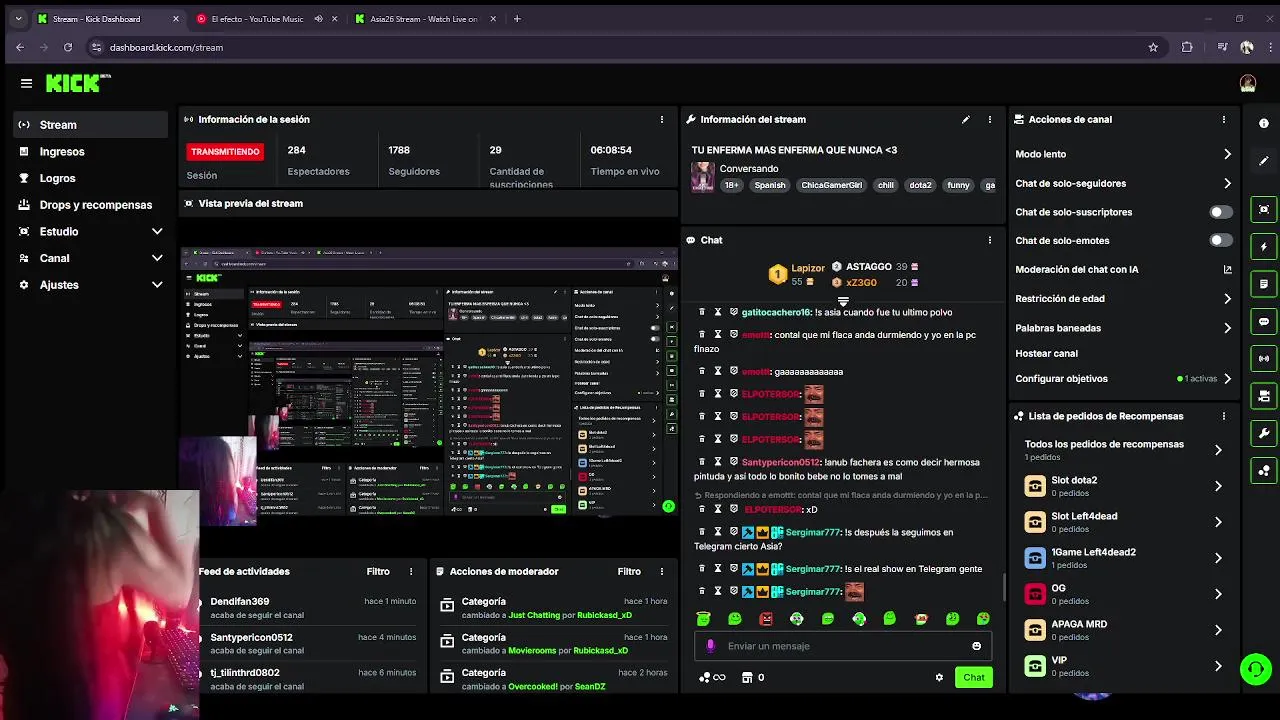This screenshot has width=1280, height=720.
Task: Open Modo lento options arrow
Action: click(1227, 154)
